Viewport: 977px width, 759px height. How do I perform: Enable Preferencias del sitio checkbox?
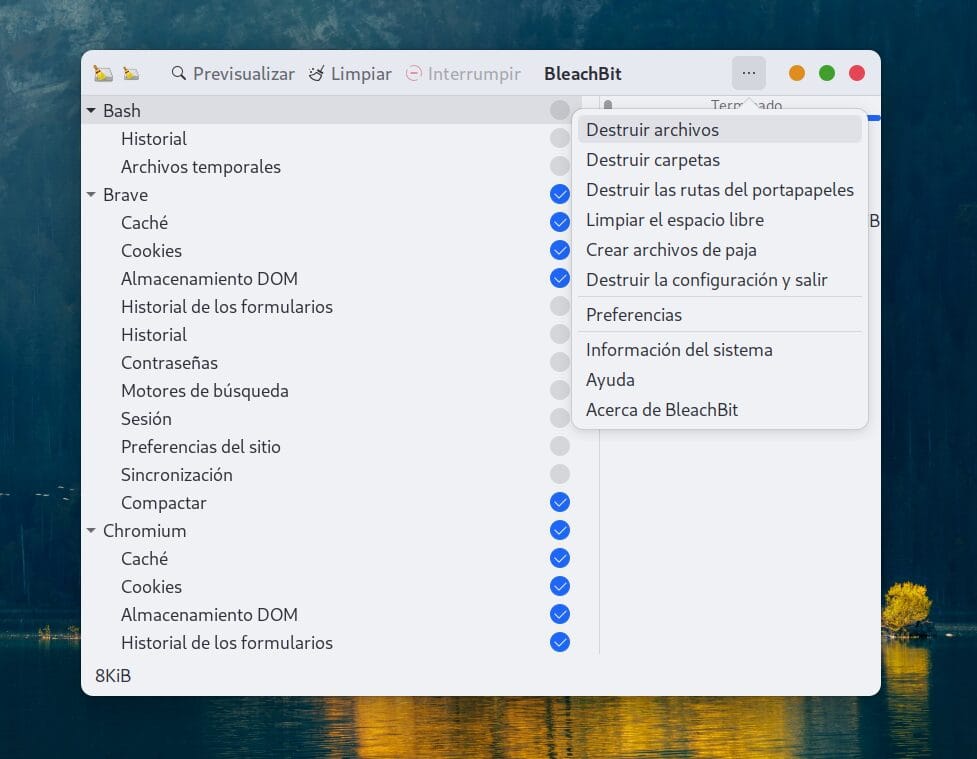(560, 446)
